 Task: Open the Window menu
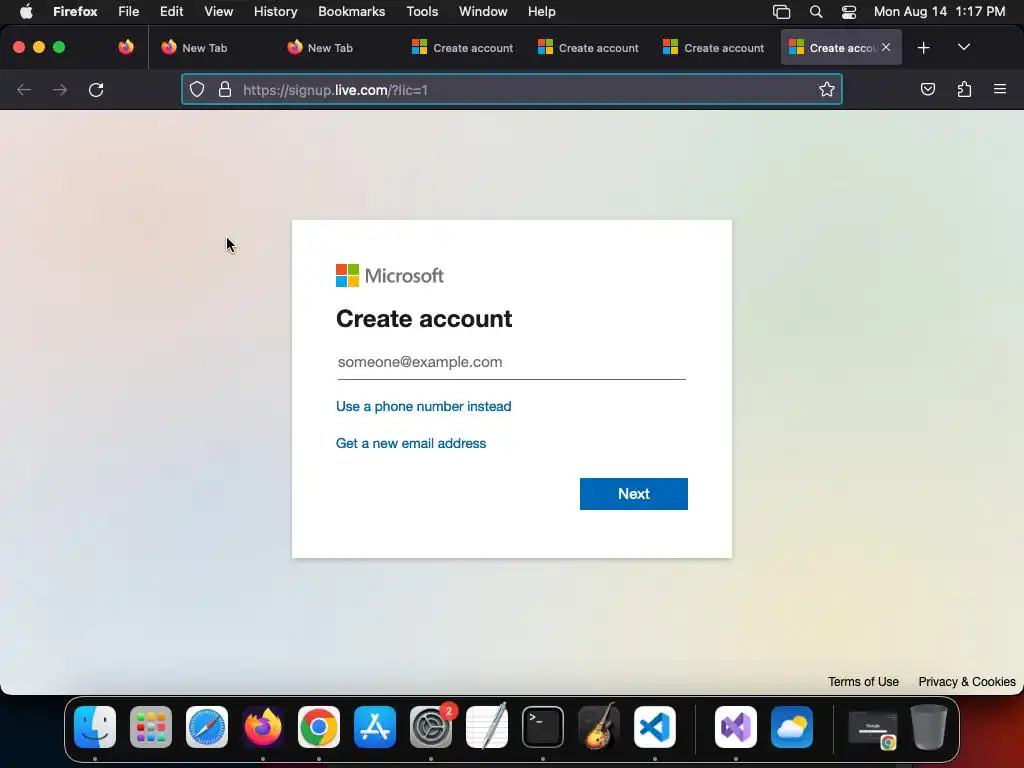483,11
